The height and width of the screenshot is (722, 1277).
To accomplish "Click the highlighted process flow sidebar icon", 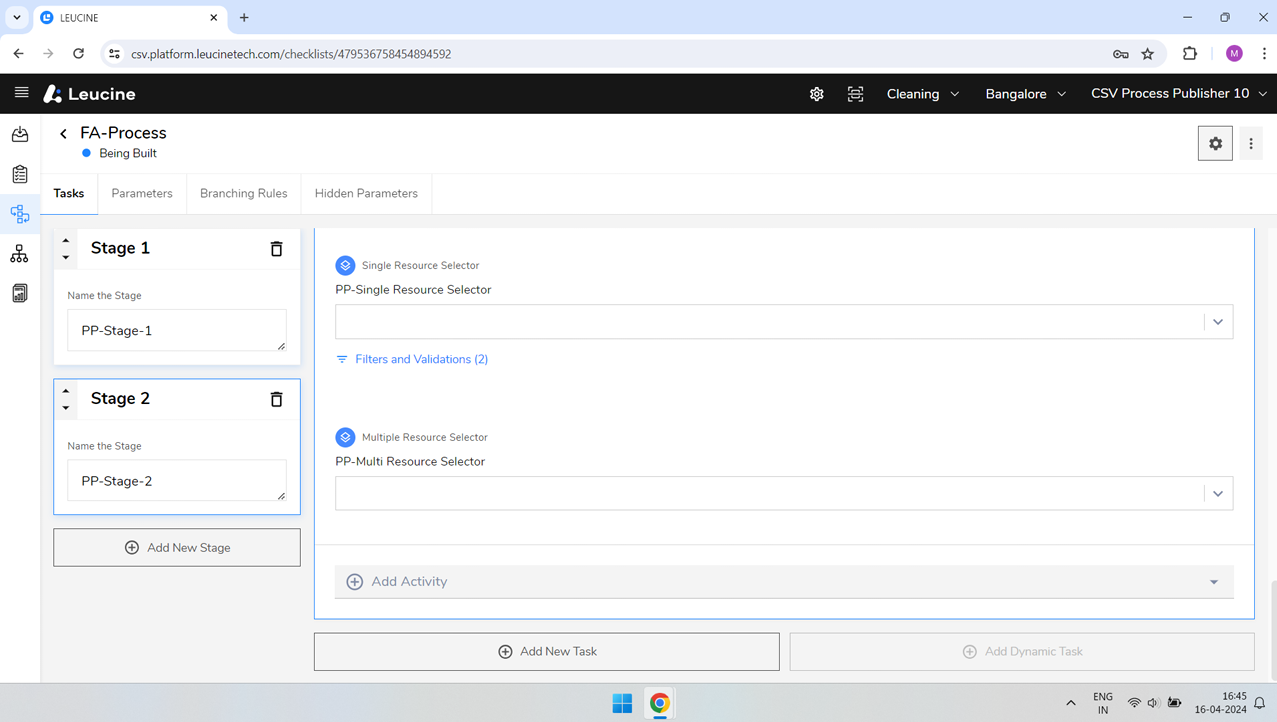I will pos(20,213).
